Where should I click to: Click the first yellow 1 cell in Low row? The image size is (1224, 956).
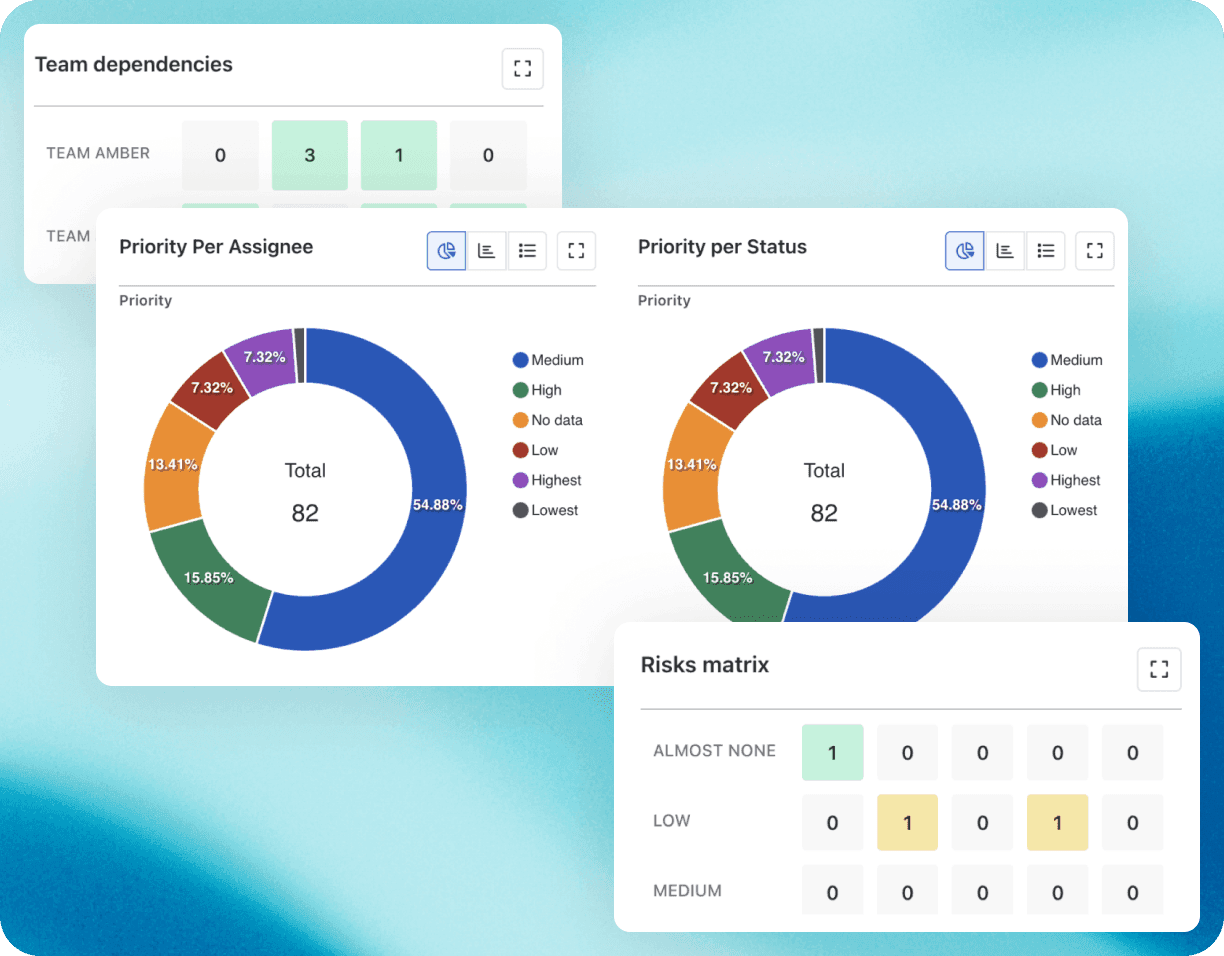(x=908, y=823)
